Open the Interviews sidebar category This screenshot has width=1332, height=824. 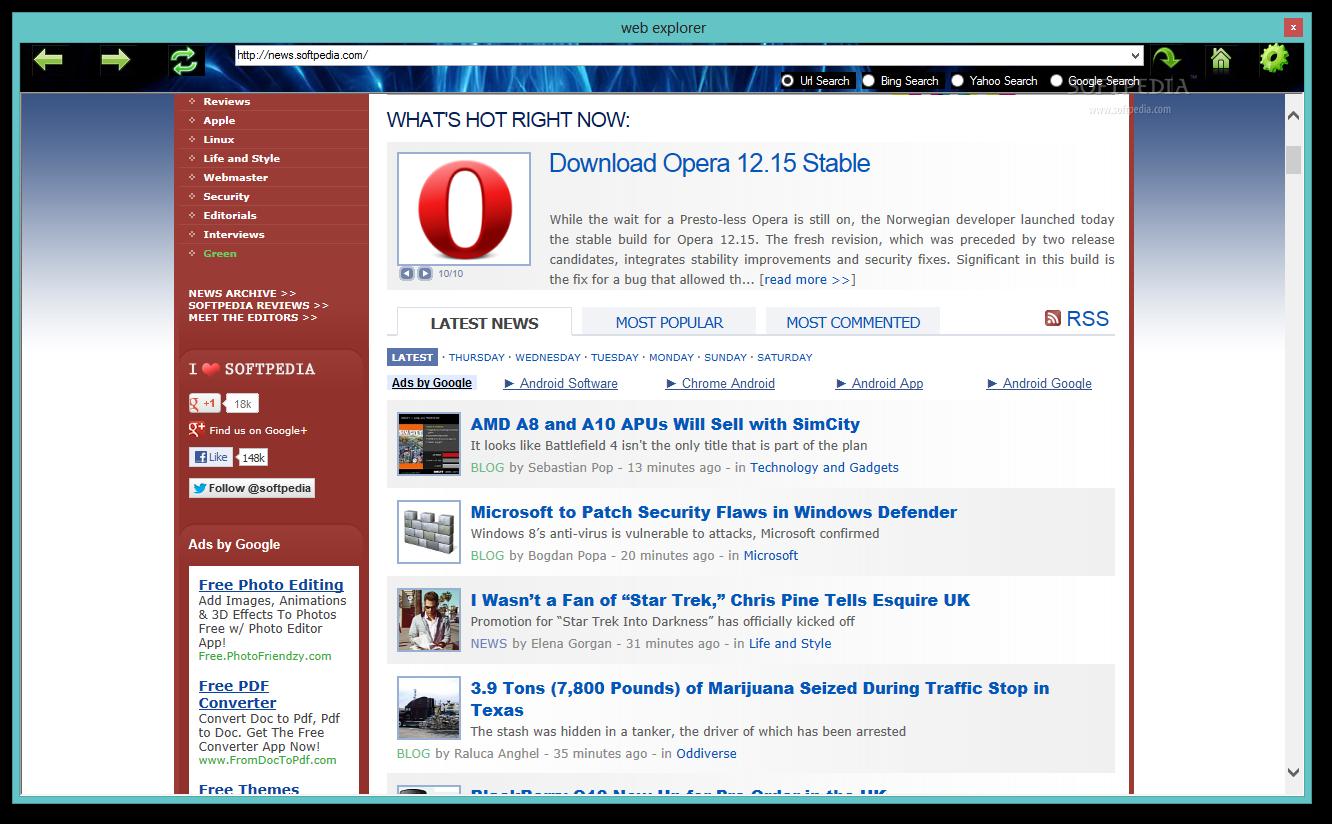click(234, 234)
